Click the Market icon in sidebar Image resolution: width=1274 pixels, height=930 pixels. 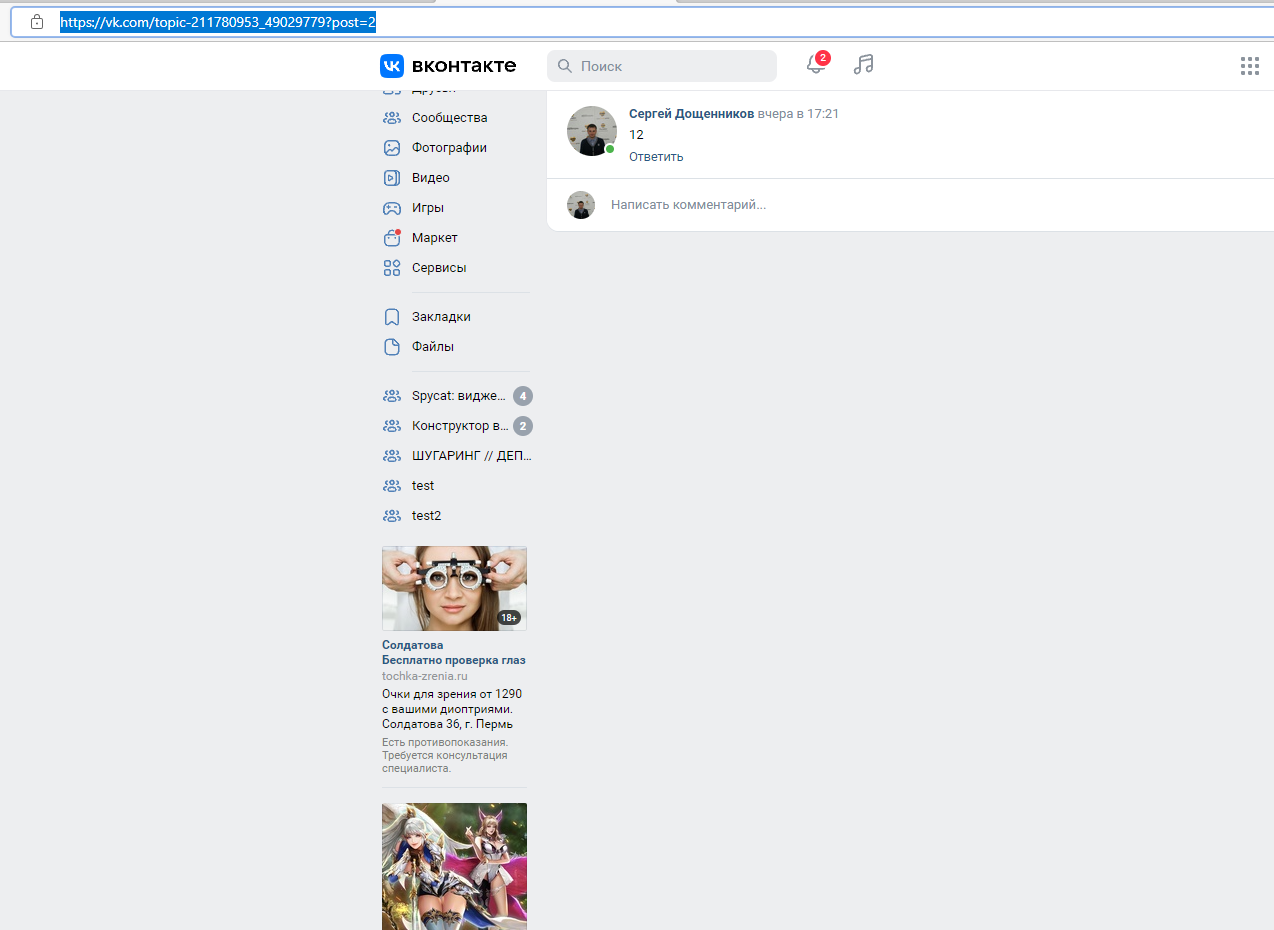[x=392, y=238]
